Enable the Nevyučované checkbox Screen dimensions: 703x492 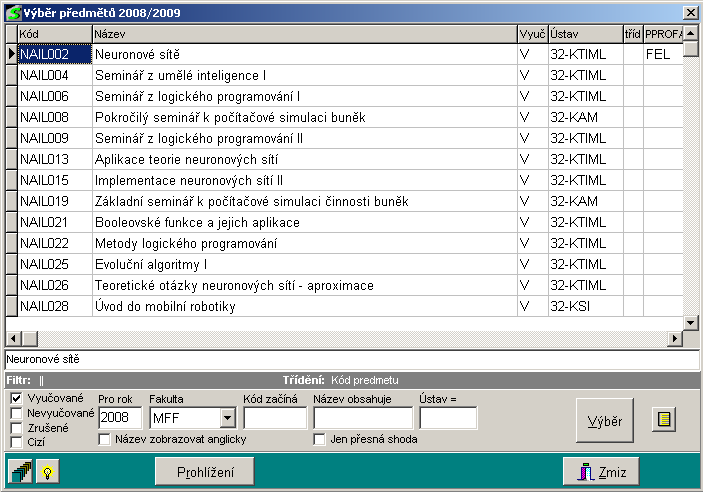pos(16,413)
